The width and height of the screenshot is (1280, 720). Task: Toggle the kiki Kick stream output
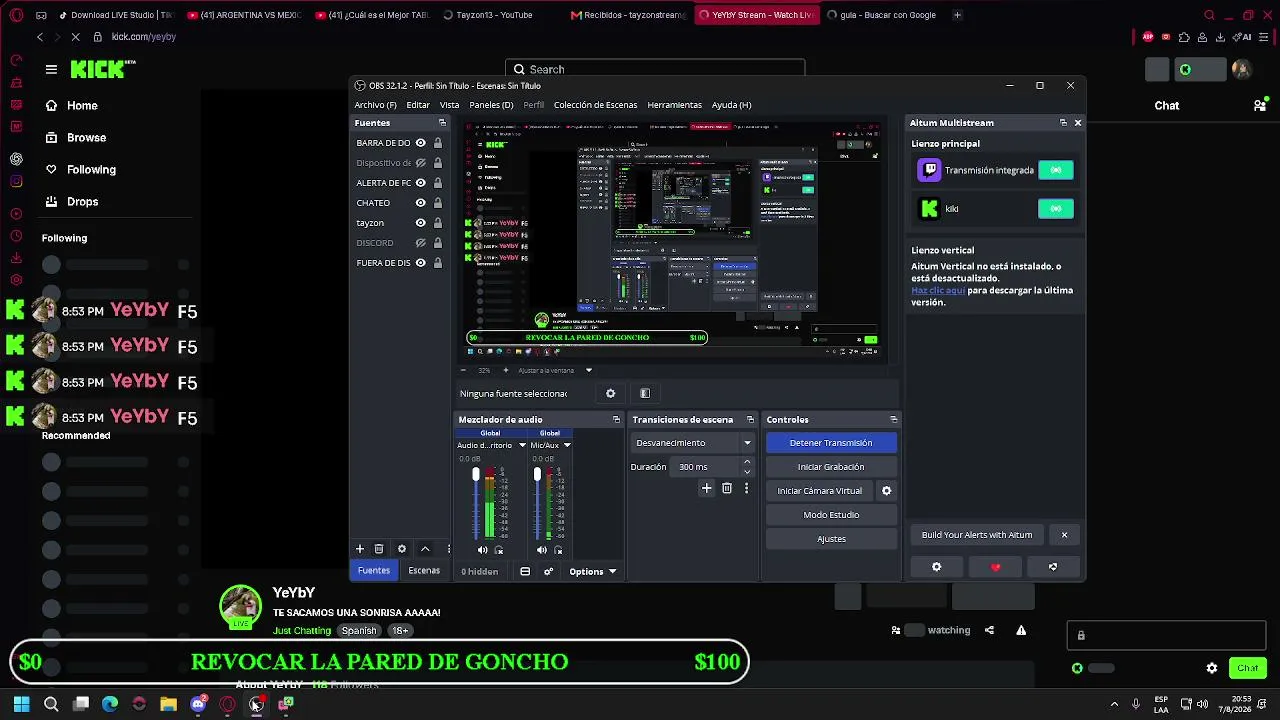[1056, 208]
